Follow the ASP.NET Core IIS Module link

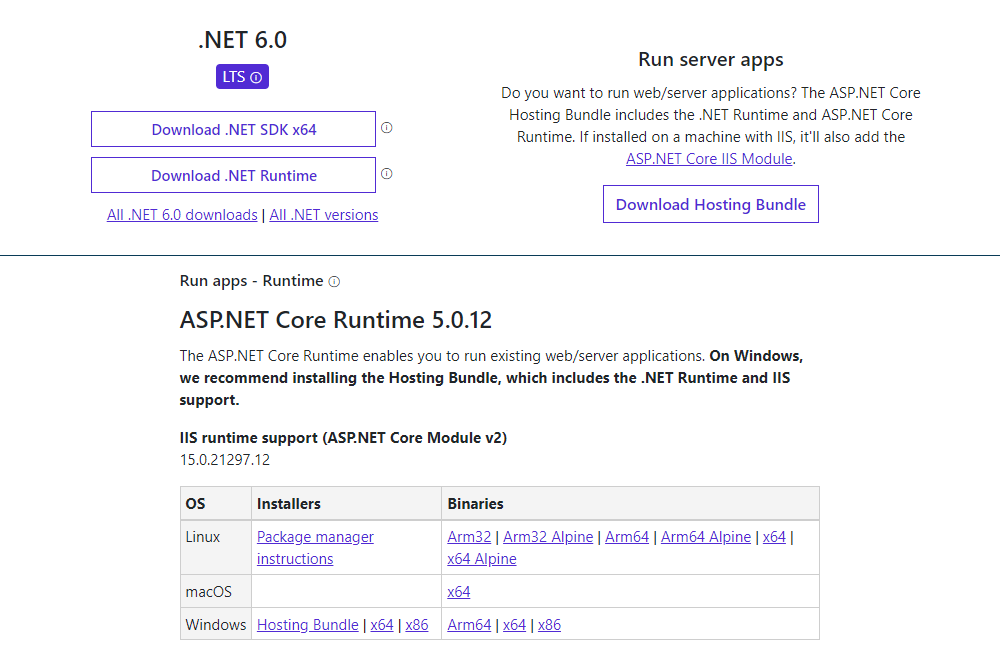coord(709,158)
